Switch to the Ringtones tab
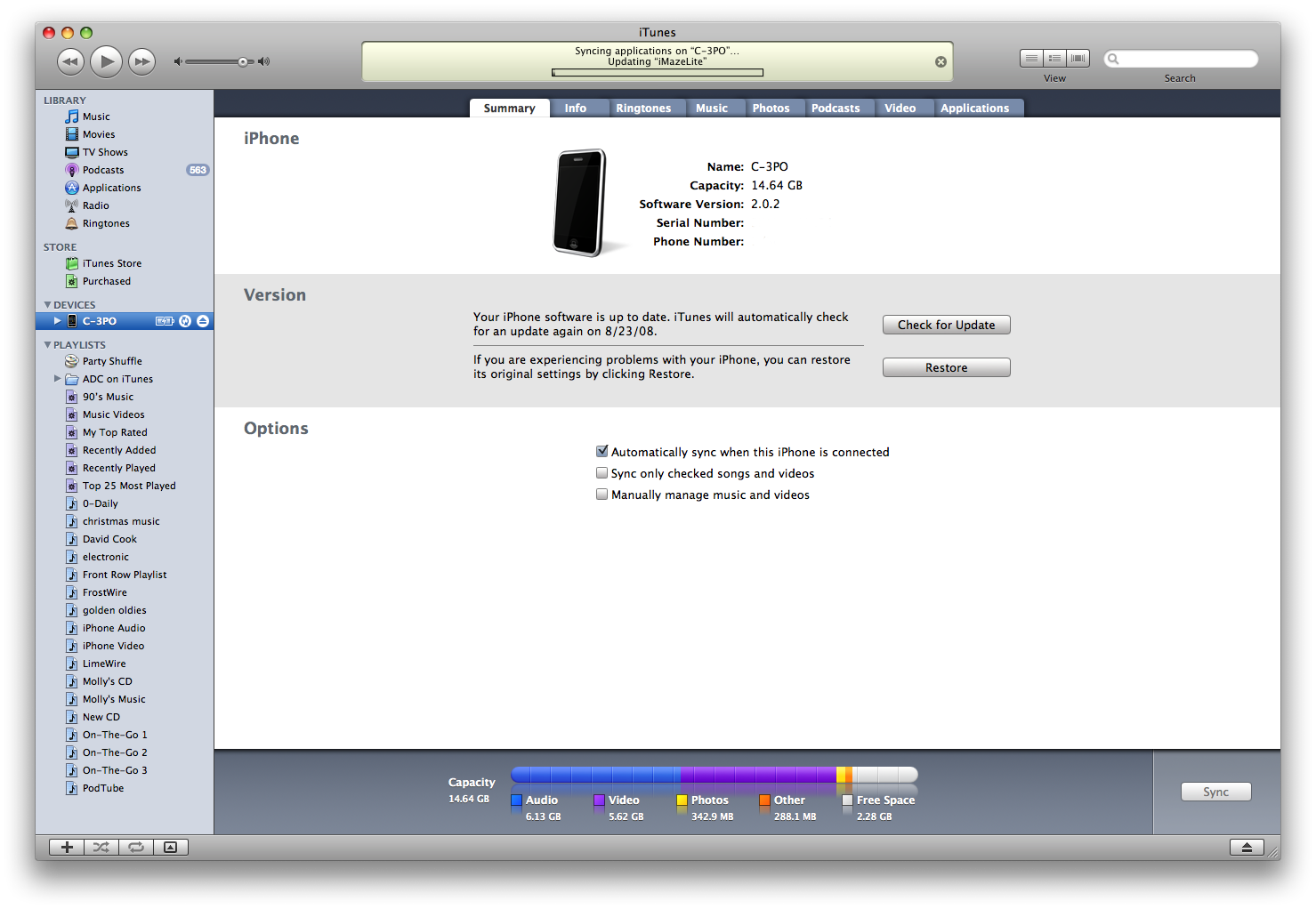The image size is (1316, 909). coord(643,109)
